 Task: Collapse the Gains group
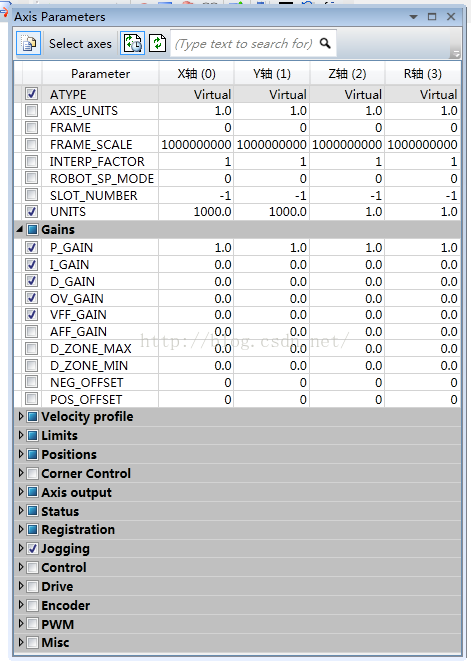click(20, 229)
